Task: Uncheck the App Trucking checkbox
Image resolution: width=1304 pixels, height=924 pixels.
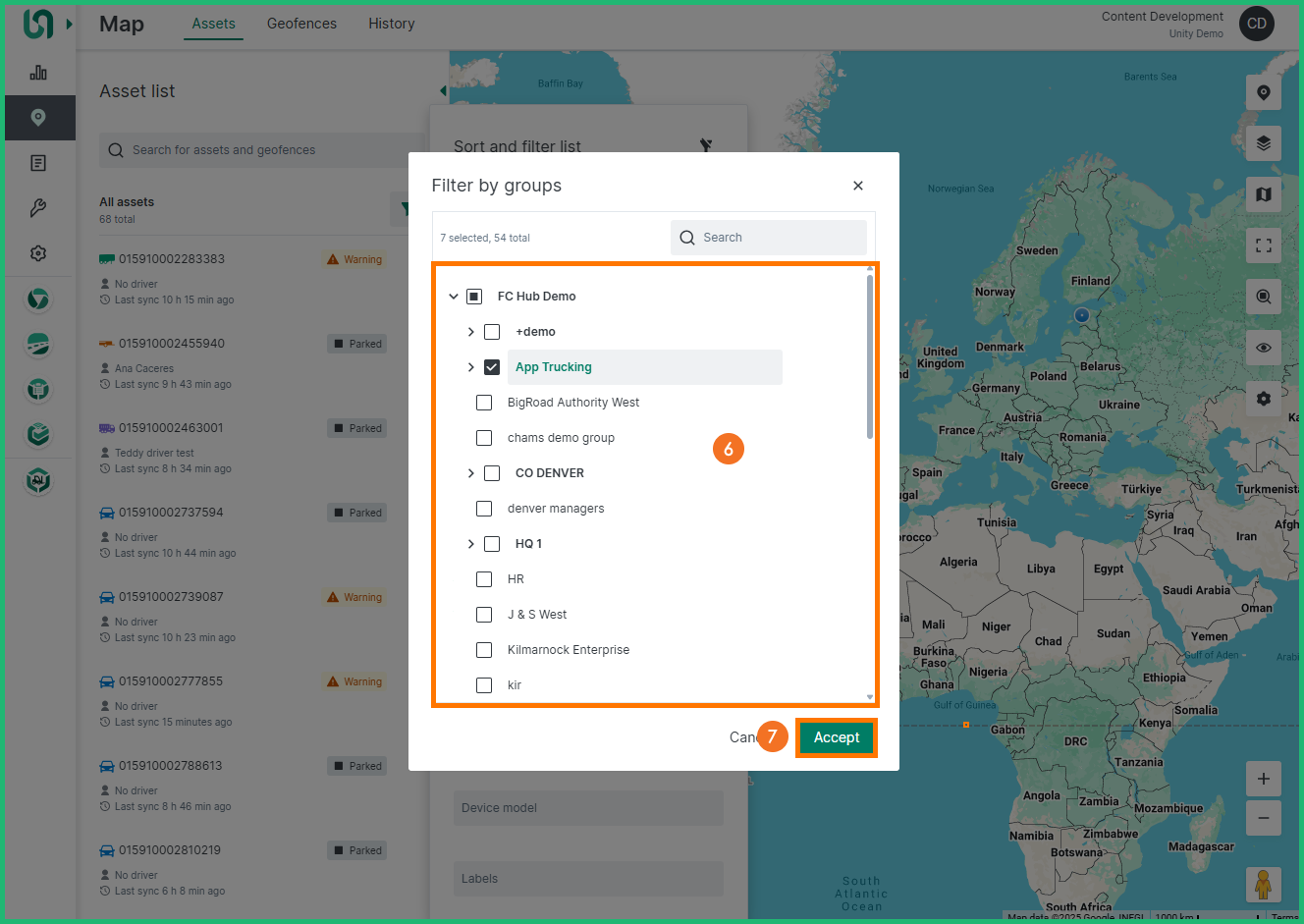Action: click(492, 367)
